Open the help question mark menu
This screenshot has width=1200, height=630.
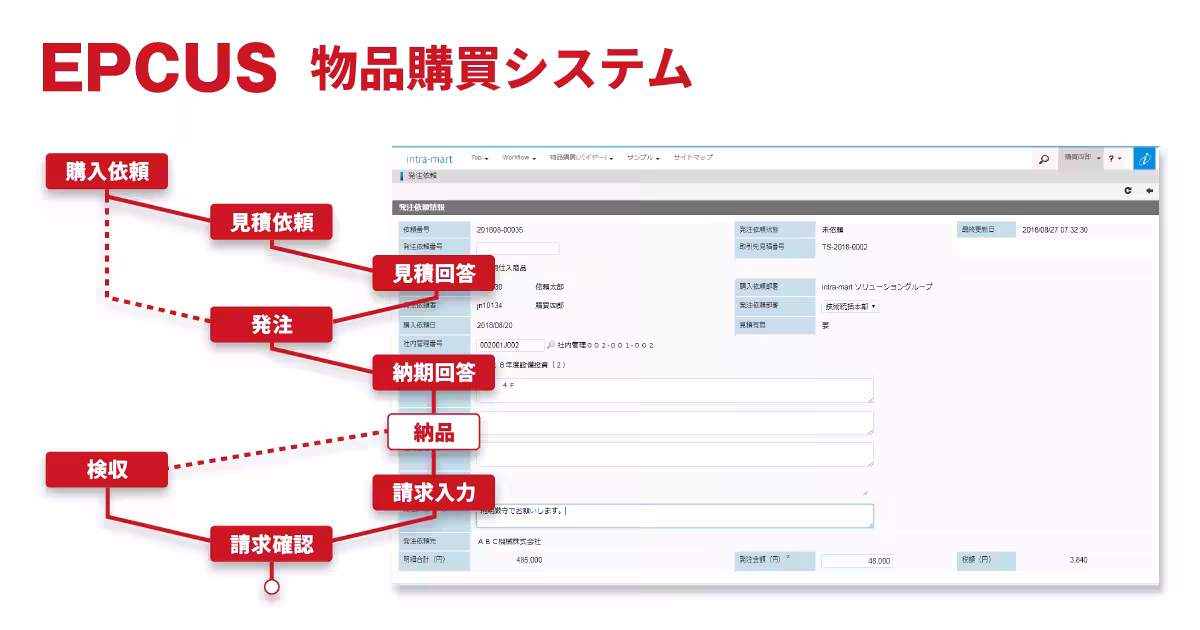1115,158
